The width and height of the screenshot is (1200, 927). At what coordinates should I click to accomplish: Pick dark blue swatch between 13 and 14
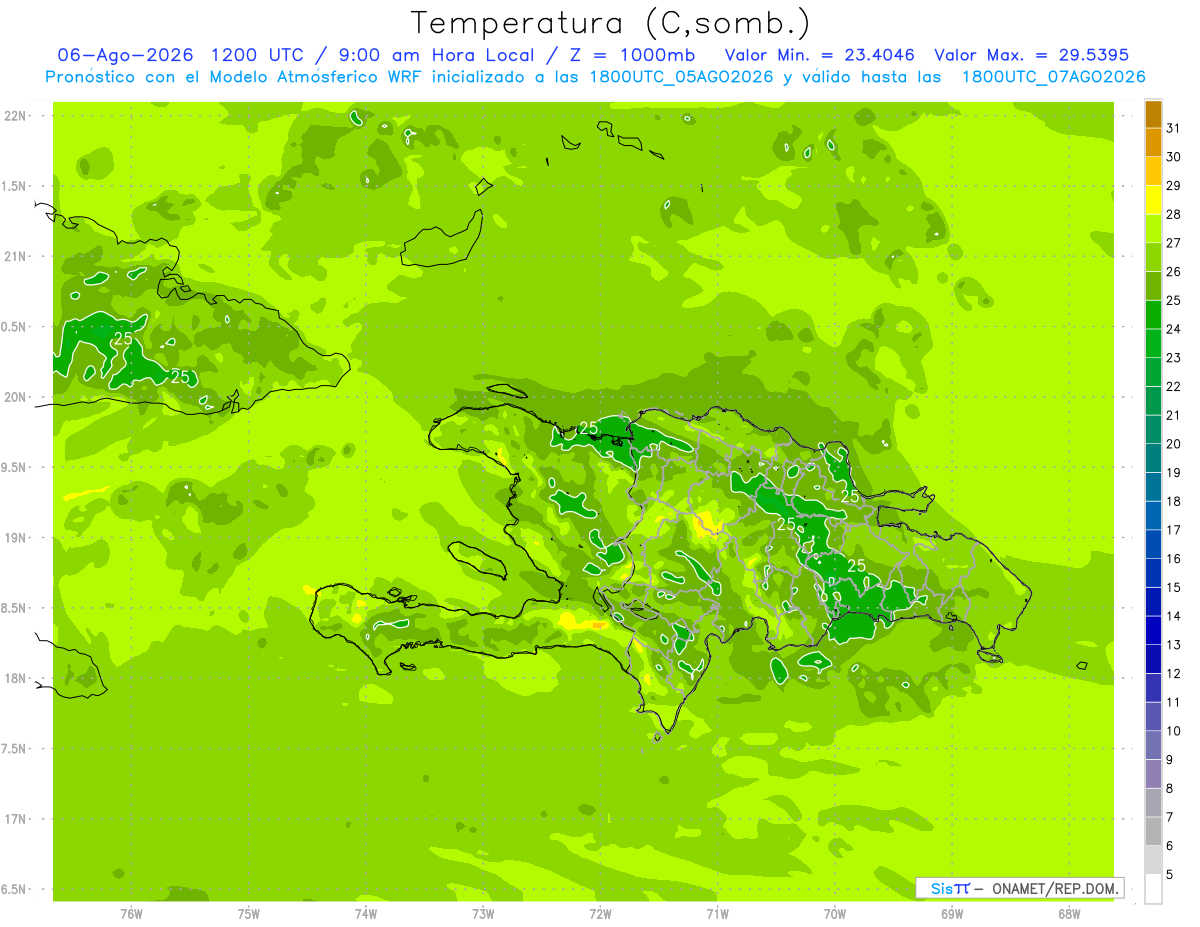(x=1153, y=631)
